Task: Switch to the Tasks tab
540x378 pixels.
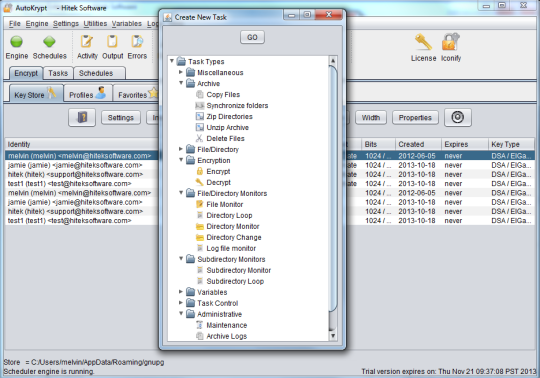Action: 58,73
